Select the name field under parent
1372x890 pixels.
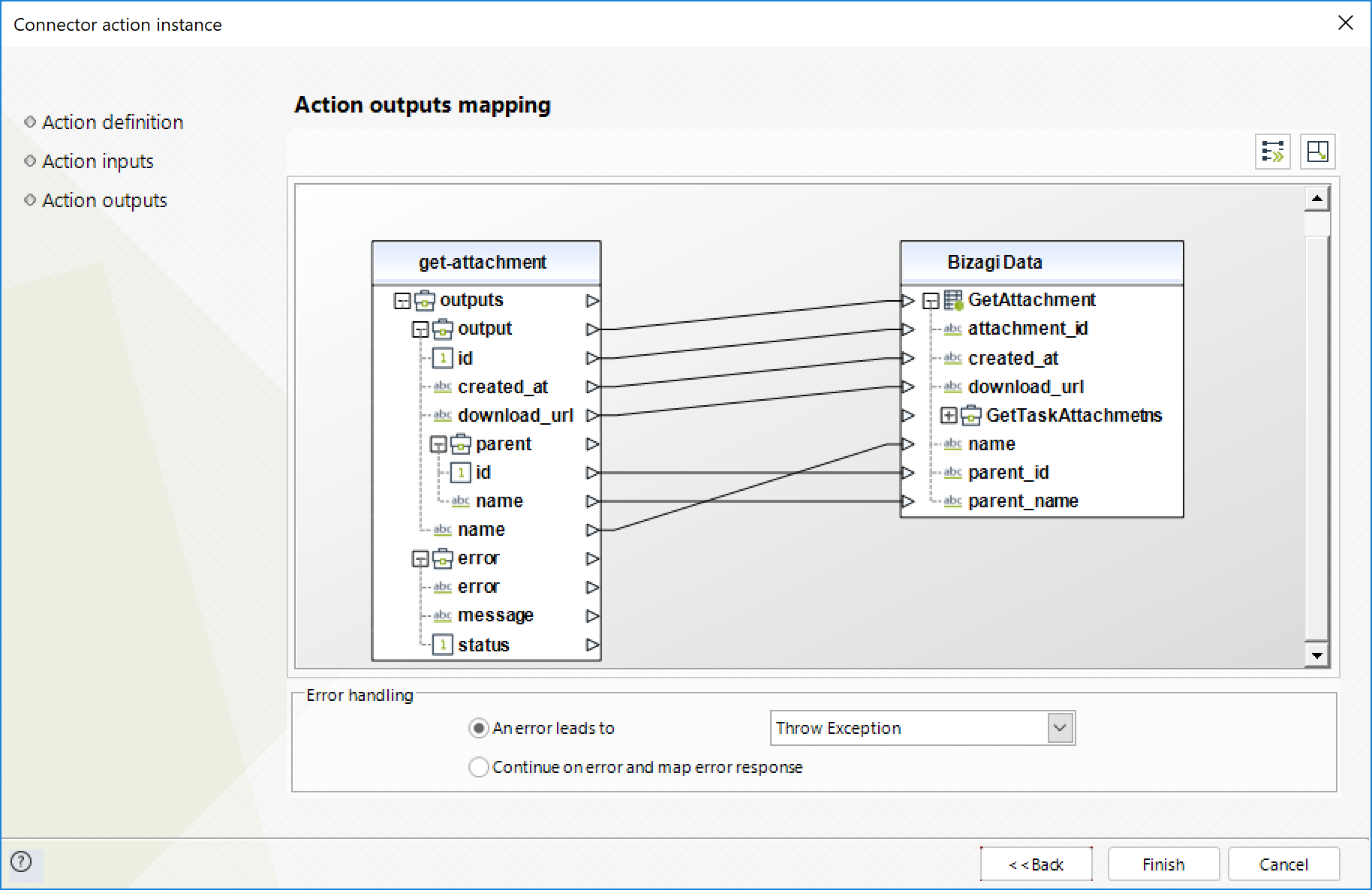point(499,501)
